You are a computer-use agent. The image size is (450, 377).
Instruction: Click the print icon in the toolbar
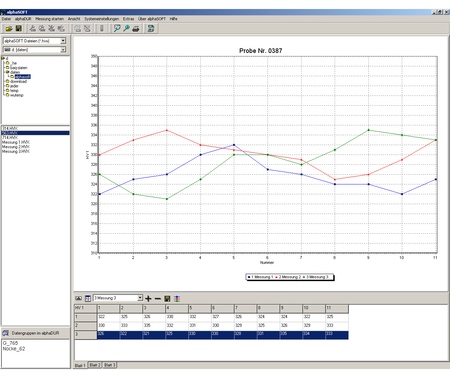click(x=136, y=29)
